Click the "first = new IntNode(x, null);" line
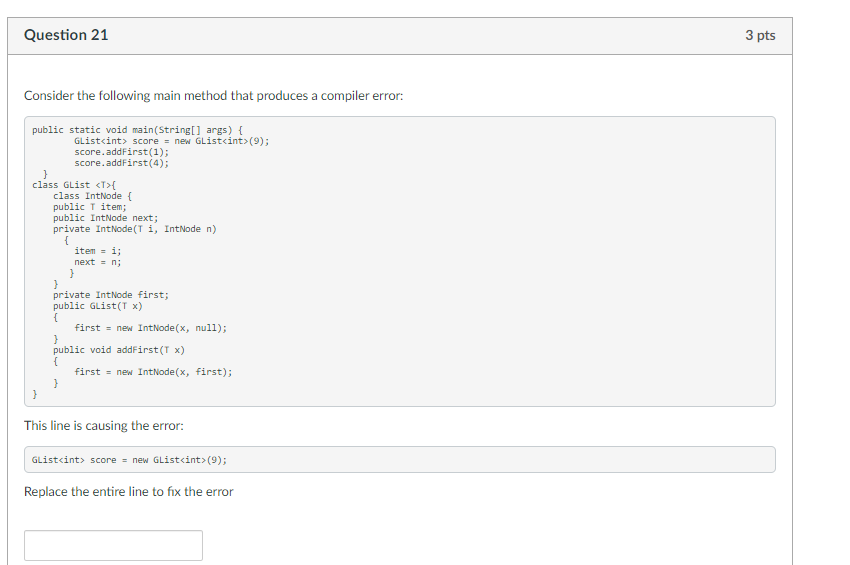 [x=151, y=328]
